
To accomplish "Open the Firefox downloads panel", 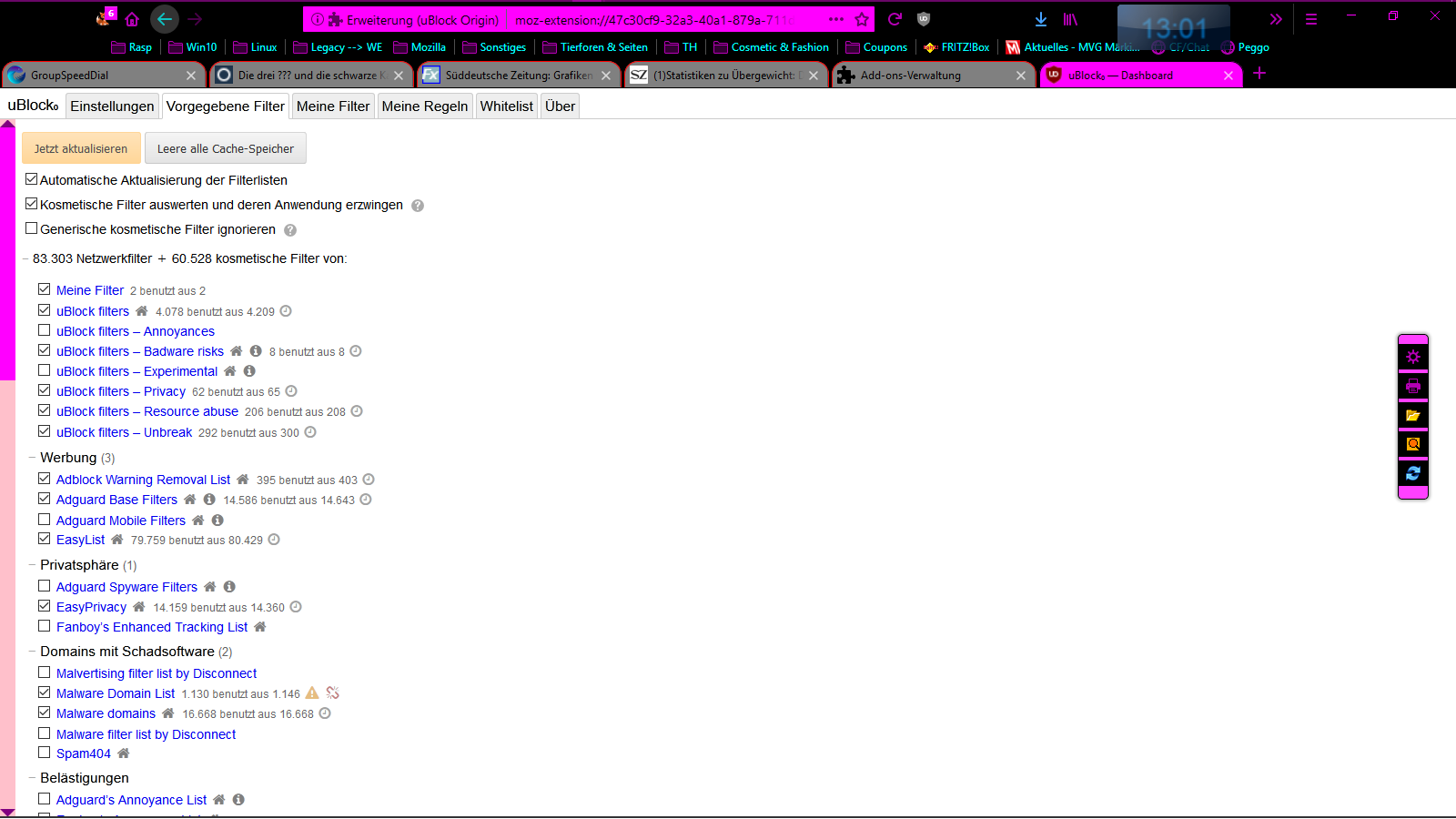I will (x=1041, y=19).
